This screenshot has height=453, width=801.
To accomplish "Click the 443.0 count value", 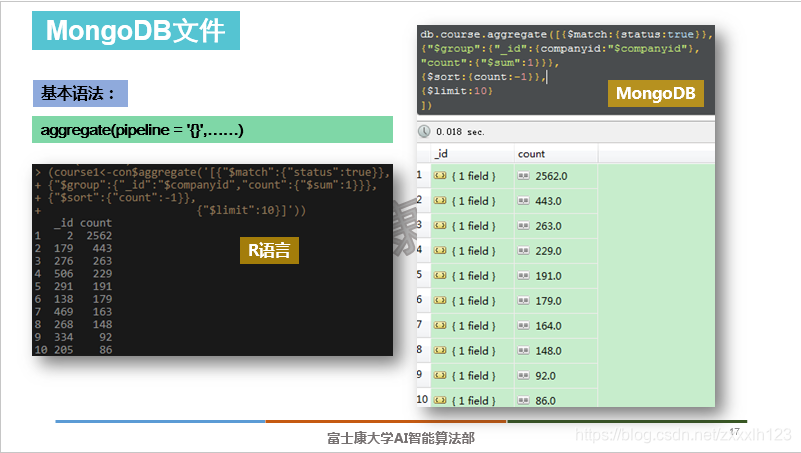I will click(x=548, y=201).
